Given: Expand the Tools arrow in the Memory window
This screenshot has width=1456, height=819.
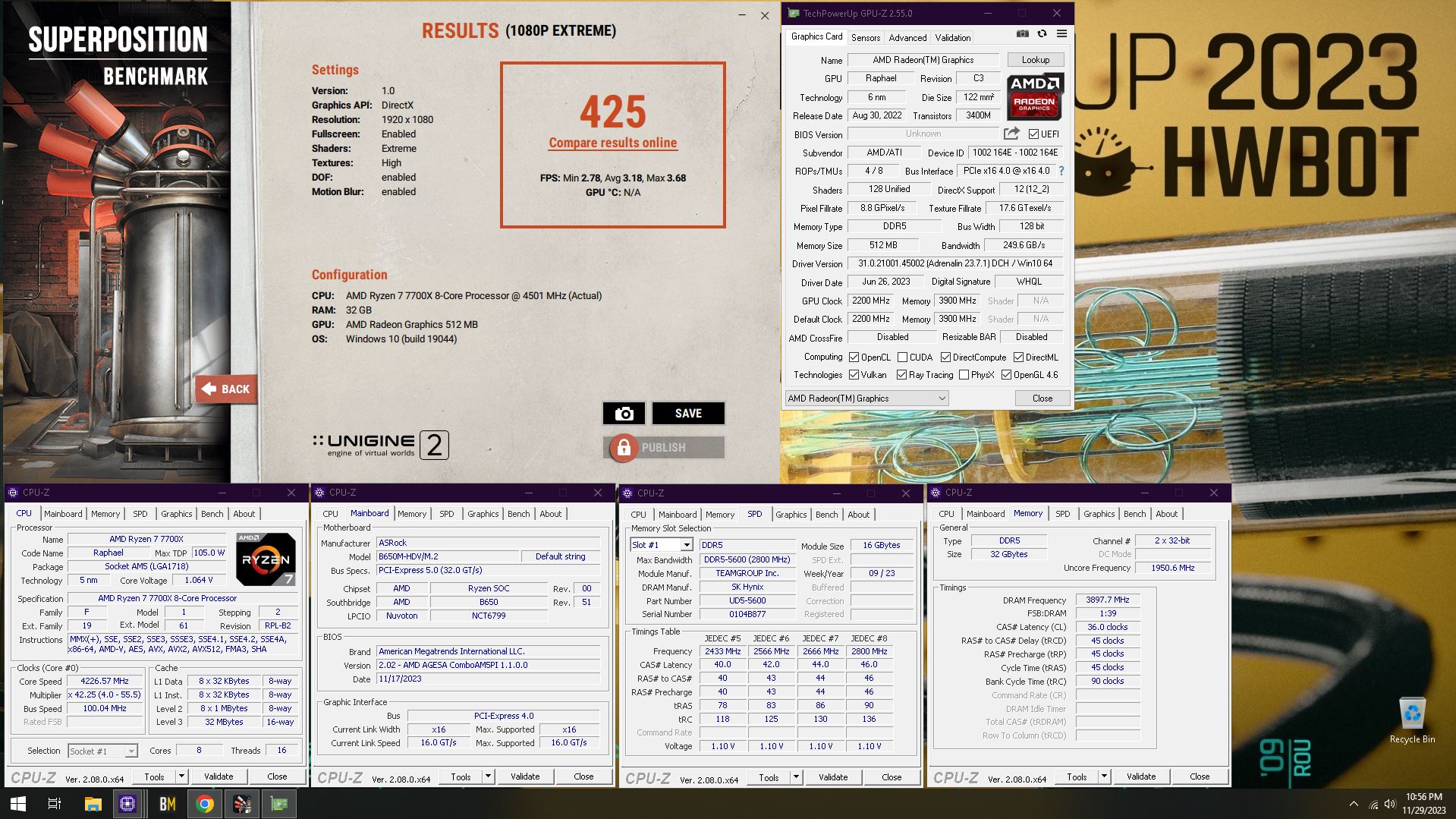Looking at the screenshot, I should [x=1104, y=776].
